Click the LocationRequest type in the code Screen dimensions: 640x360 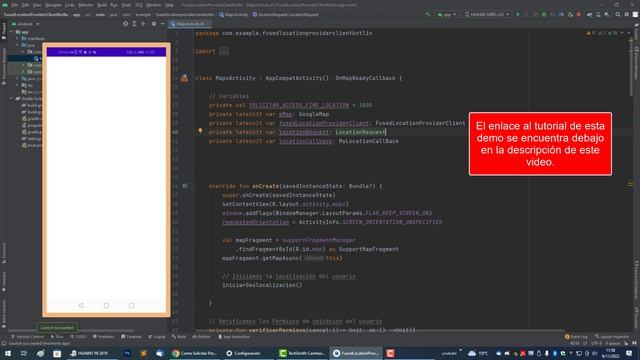360,132
